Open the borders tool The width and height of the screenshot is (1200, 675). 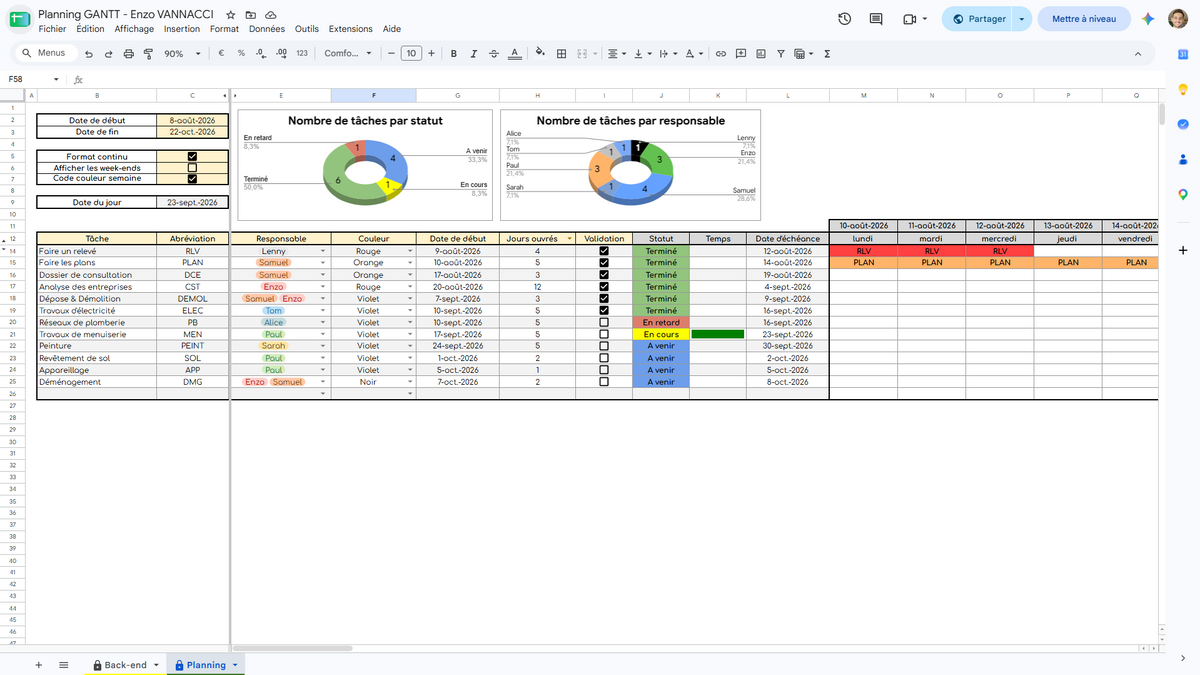pyautogui.click(x=562, y=54)
